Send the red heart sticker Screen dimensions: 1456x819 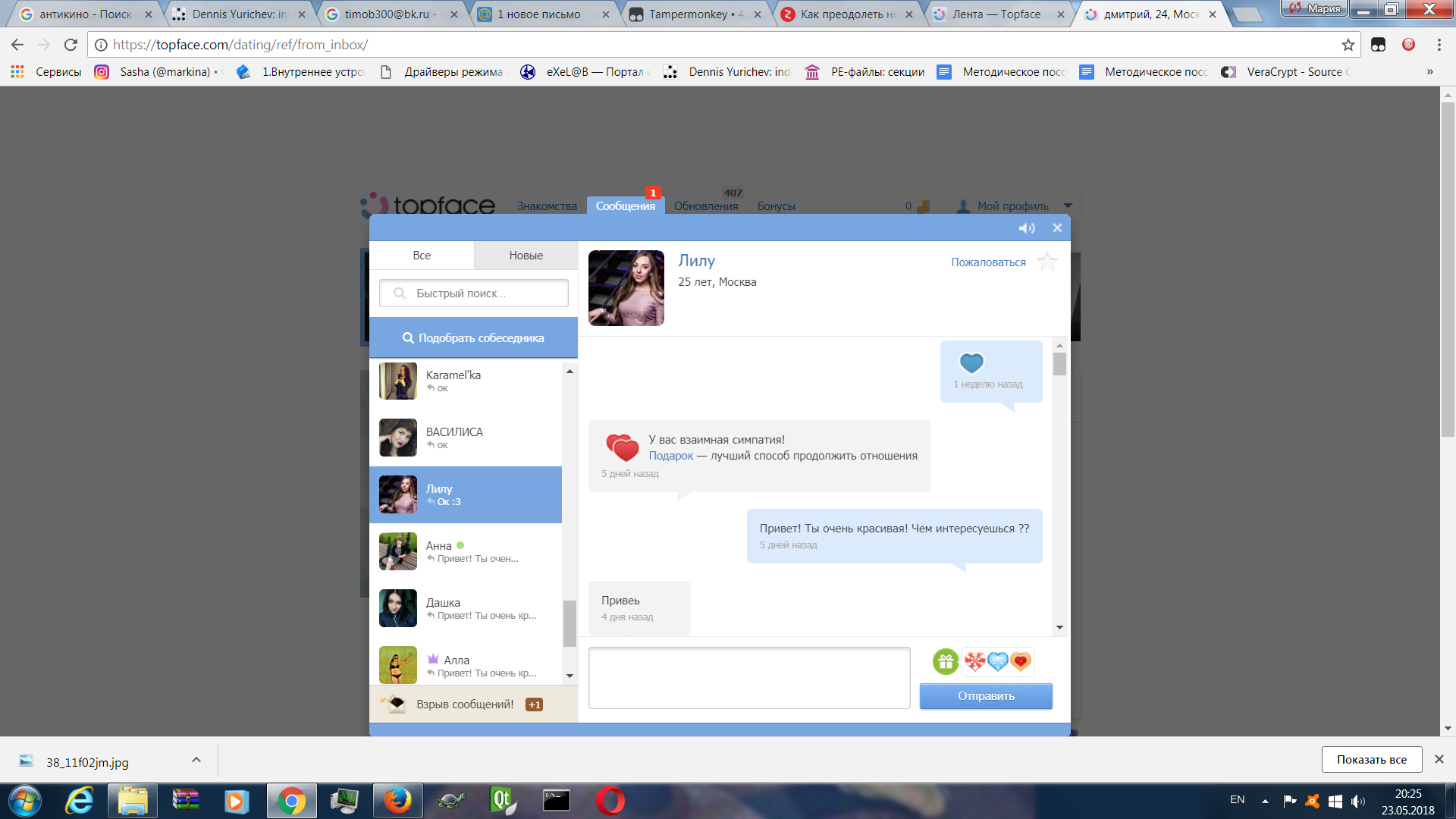point(1021,662)
